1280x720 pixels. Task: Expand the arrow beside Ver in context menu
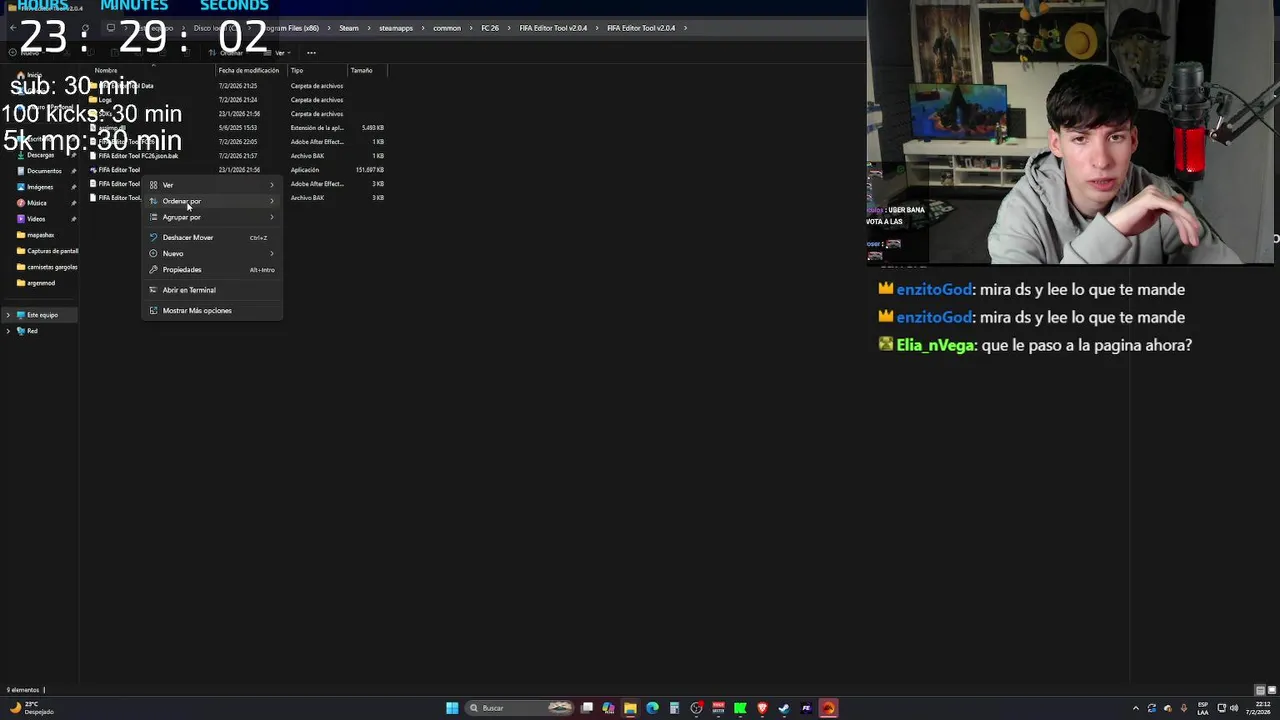(x=272, y=185)
